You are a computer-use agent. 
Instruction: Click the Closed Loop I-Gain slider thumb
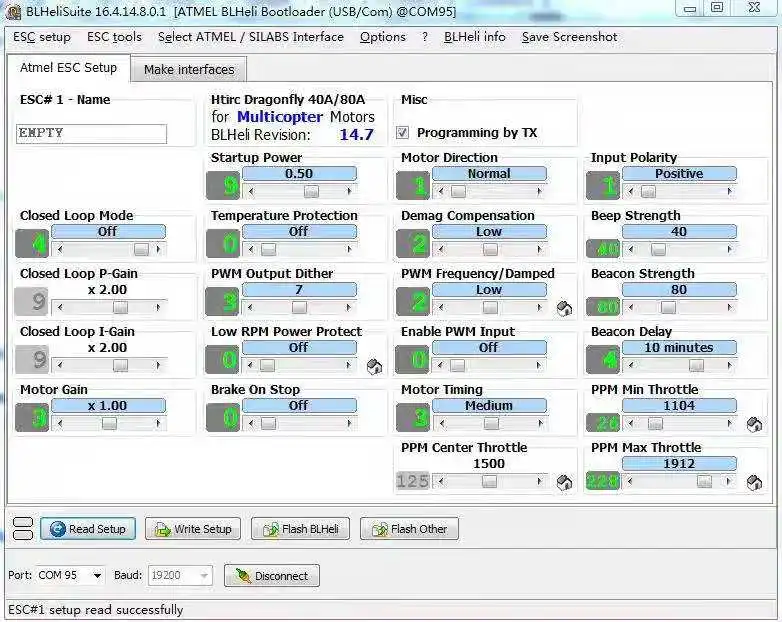pyautogui.click(x=120, y=365)
